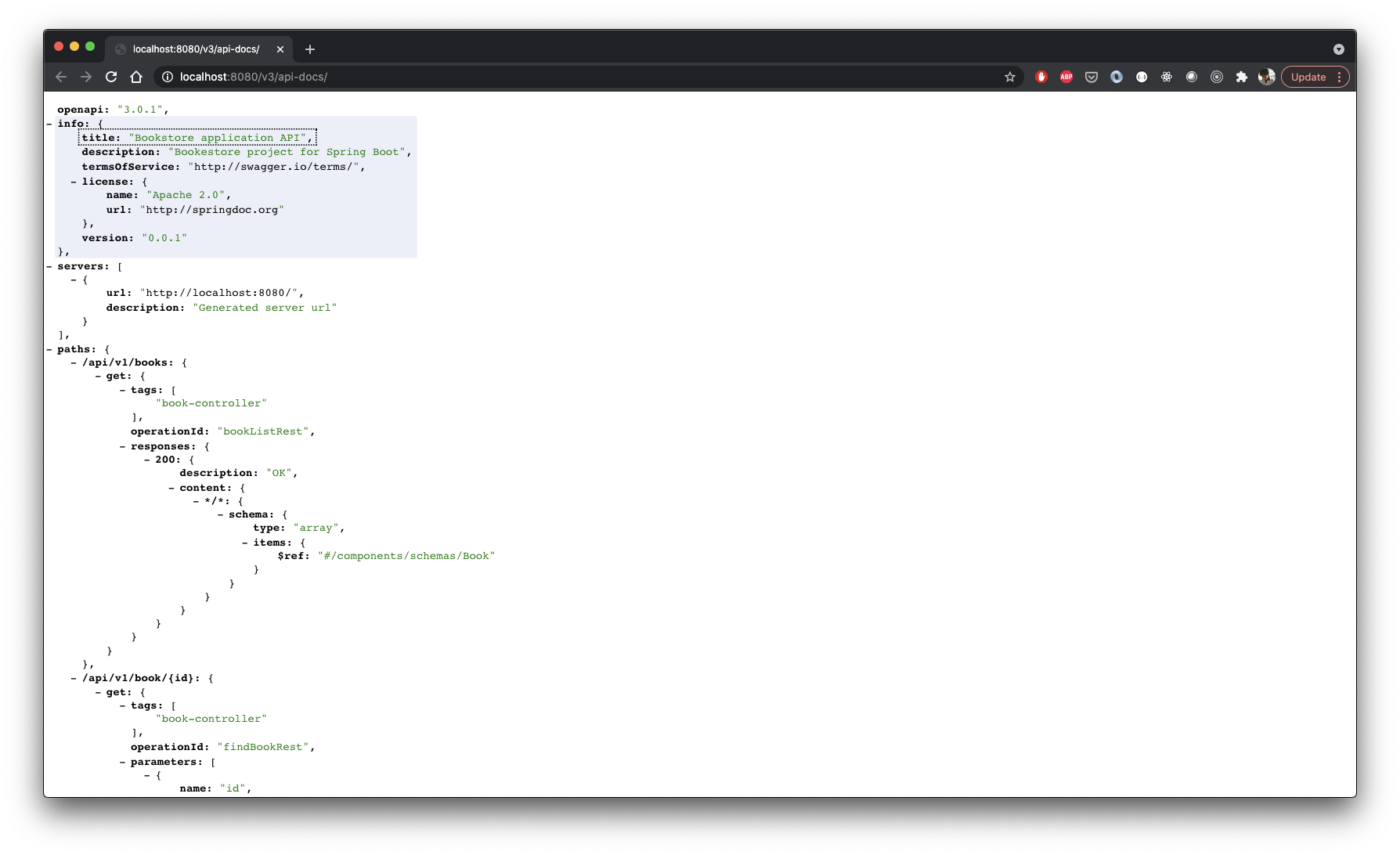Collapse the responses object under bookListRest
Image resolution: width=1400 pixels, height=855 pixels.
[x=123, y=446]
